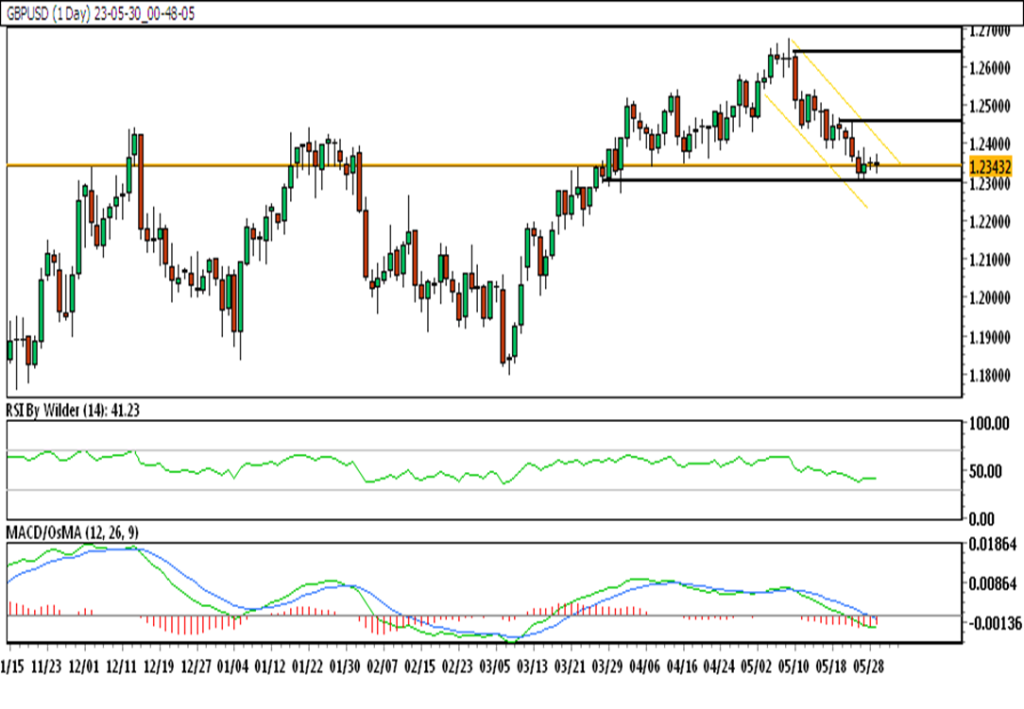The width and height of the screenshot is (1024, 709).
Task: Click the 05/02 date label
Action: pos(757,667)
